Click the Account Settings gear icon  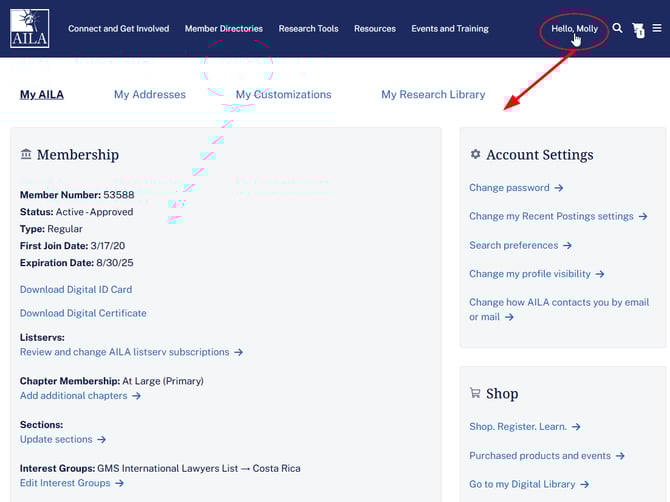(x=475, y=155)
